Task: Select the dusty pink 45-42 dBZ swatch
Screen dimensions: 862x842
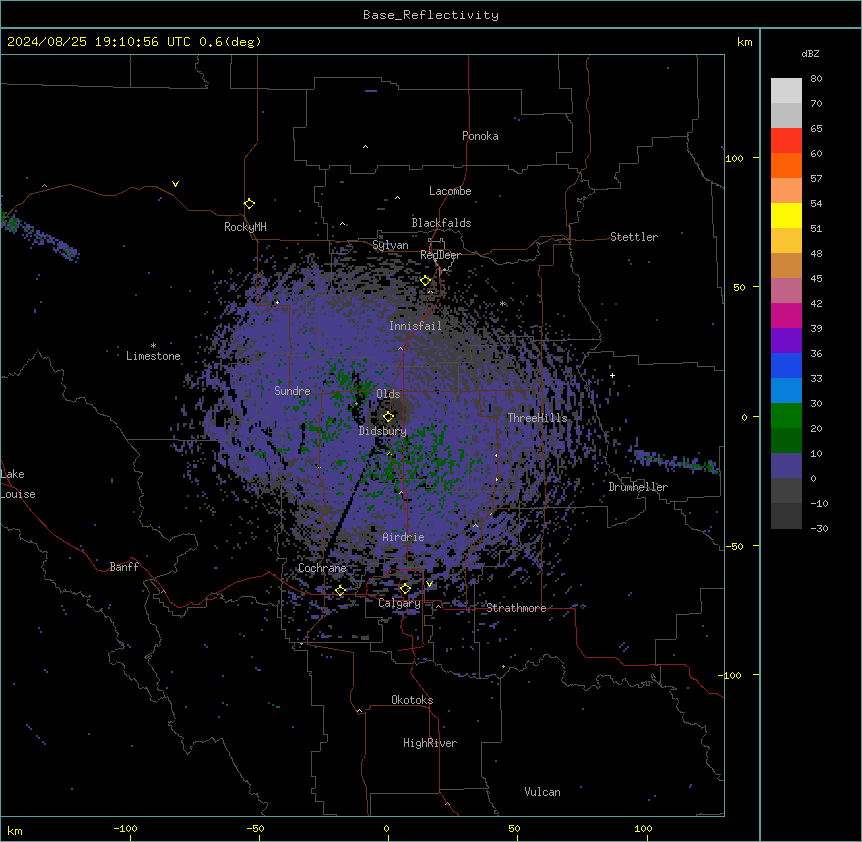Action: [x=786, y=291]
